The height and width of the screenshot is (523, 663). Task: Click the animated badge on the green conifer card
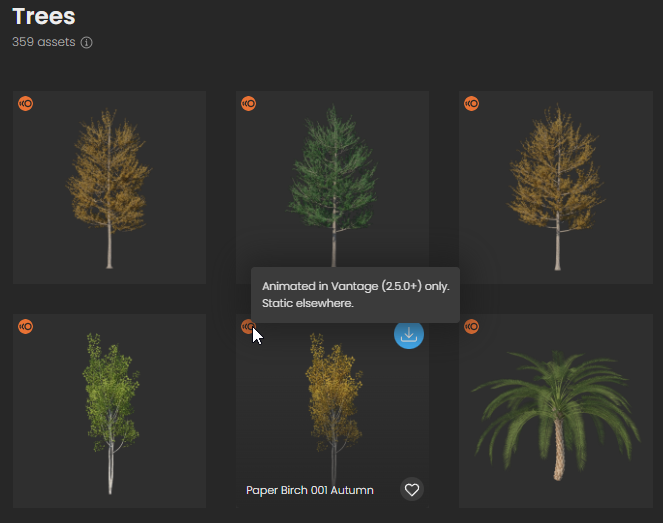coord(249,103)
